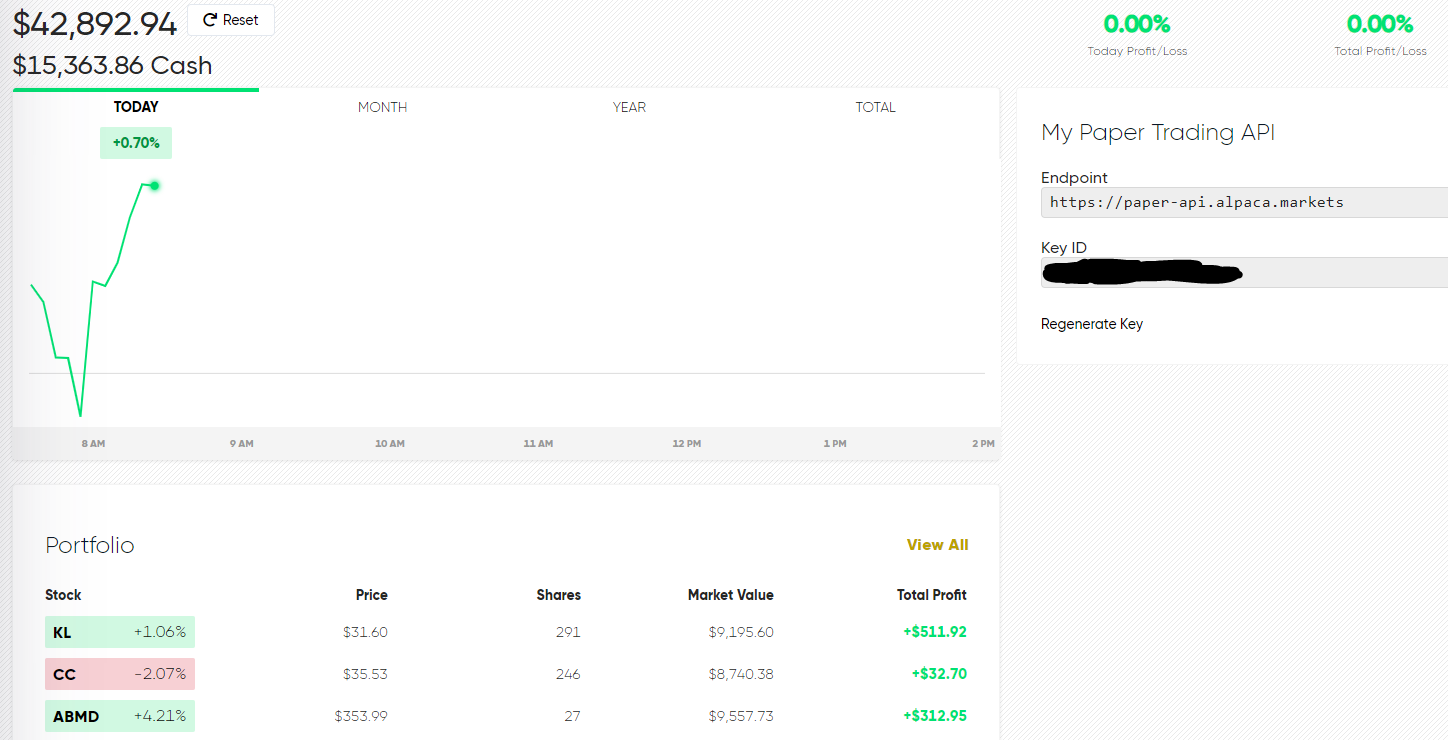The height and width of the screenshot is (740, 1448).
Task: Switch to the MONTH chart tab
Action: point(382,107)
